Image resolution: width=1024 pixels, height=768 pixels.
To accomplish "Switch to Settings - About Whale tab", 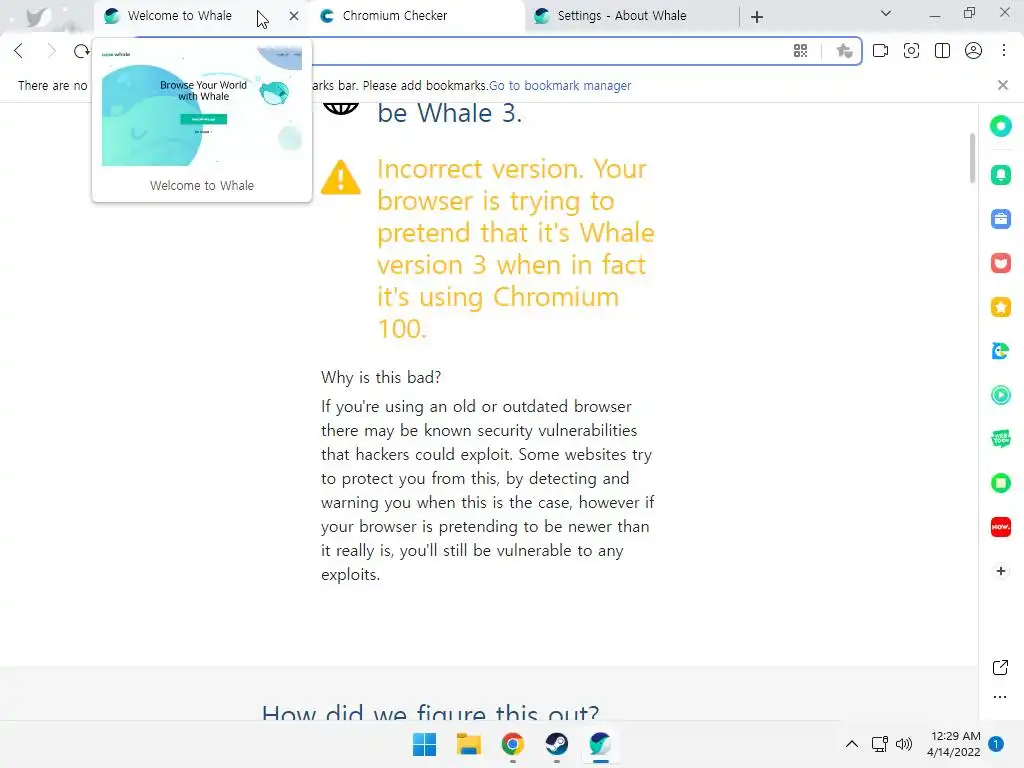I will (631, 16).
